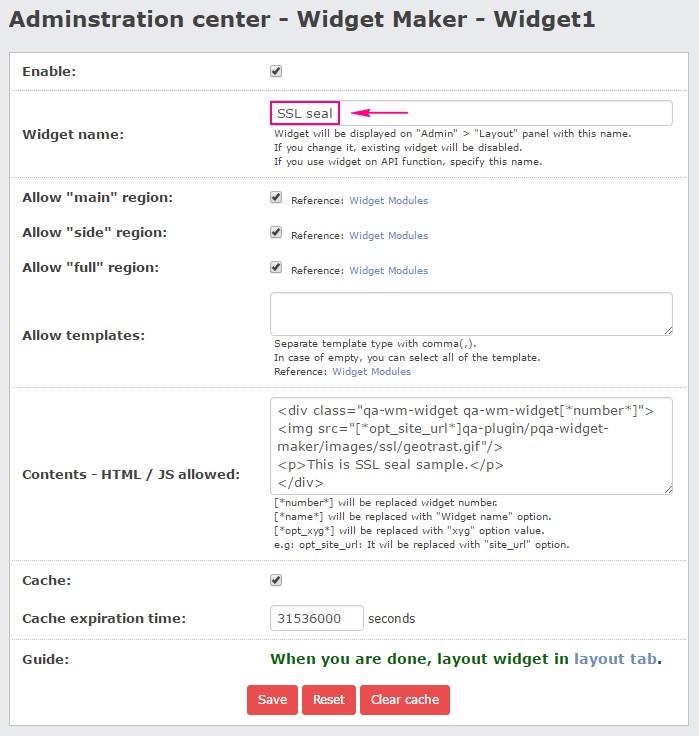Click the Widget name input field
Viewport: 699px width, 736px height.
(470, 114)
